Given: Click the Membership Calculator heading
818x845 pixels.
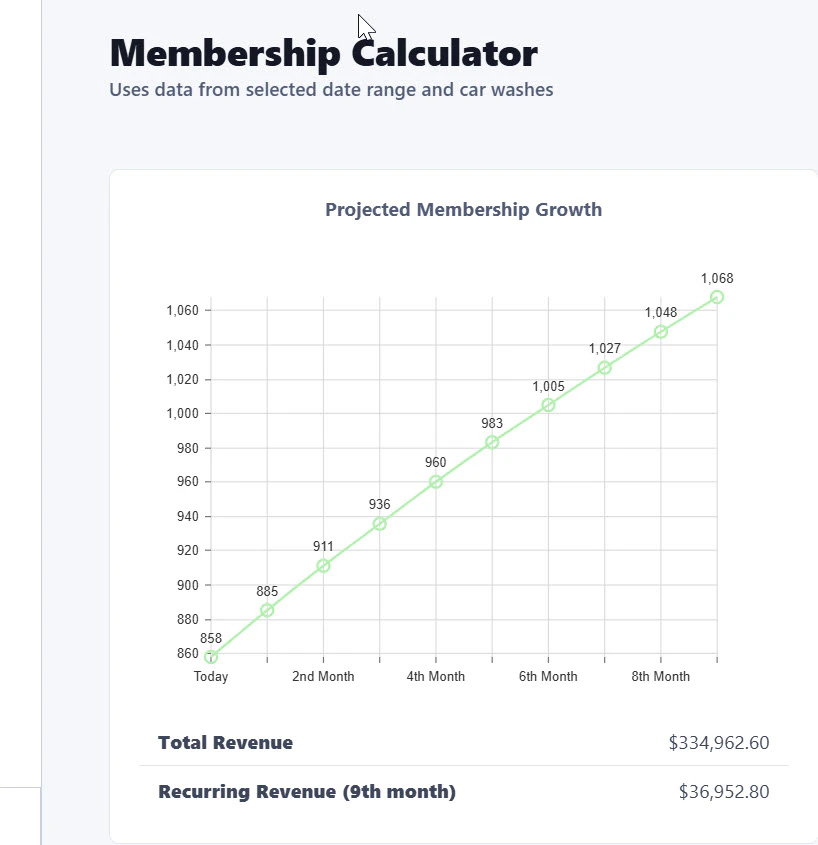Looking at the screenshot, I should click(323, 54).
